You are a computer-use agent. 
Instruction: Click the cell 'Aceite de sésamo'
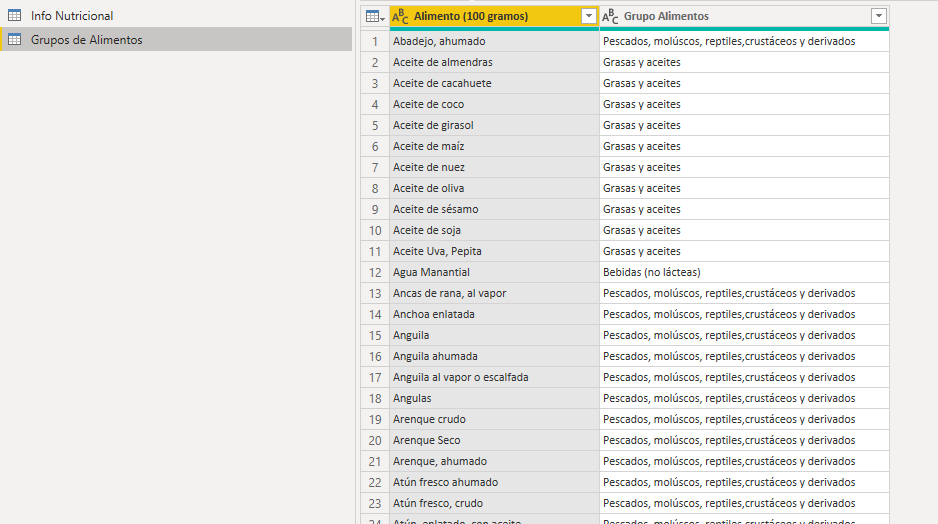494,209
